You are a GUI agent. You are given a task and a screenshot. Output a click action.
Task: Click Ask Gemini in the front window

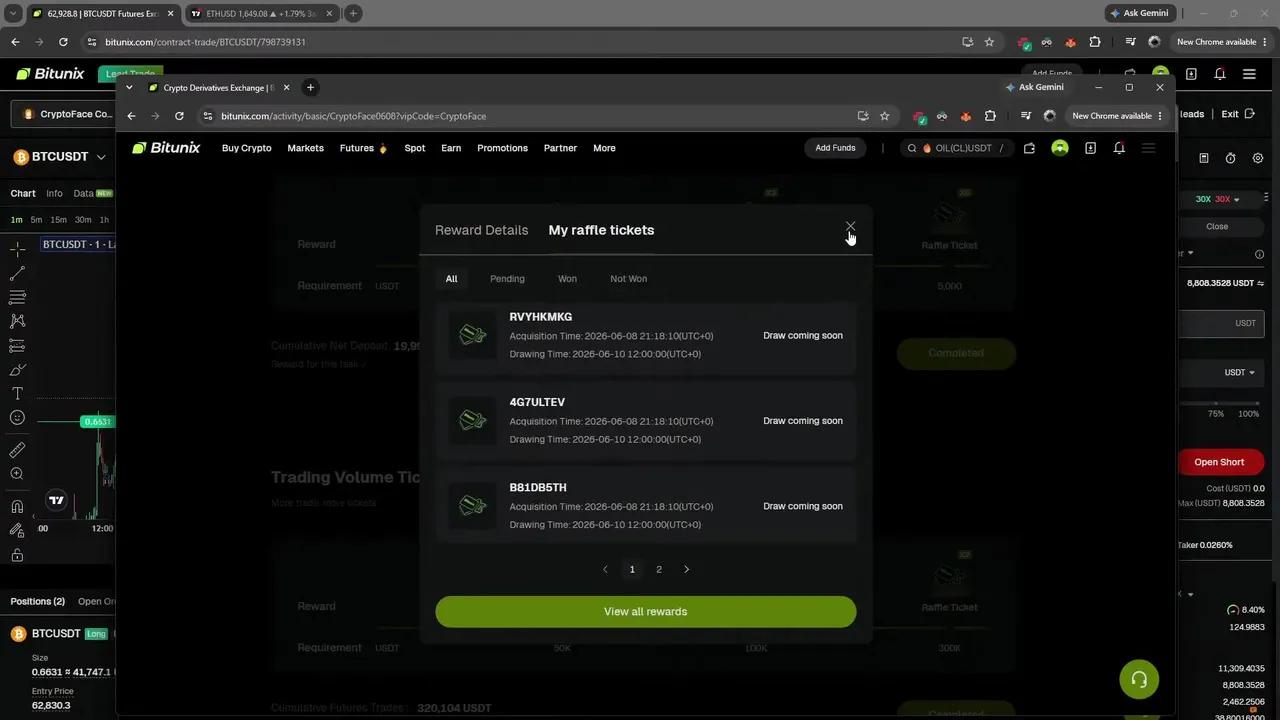[x=1034, y=87]
